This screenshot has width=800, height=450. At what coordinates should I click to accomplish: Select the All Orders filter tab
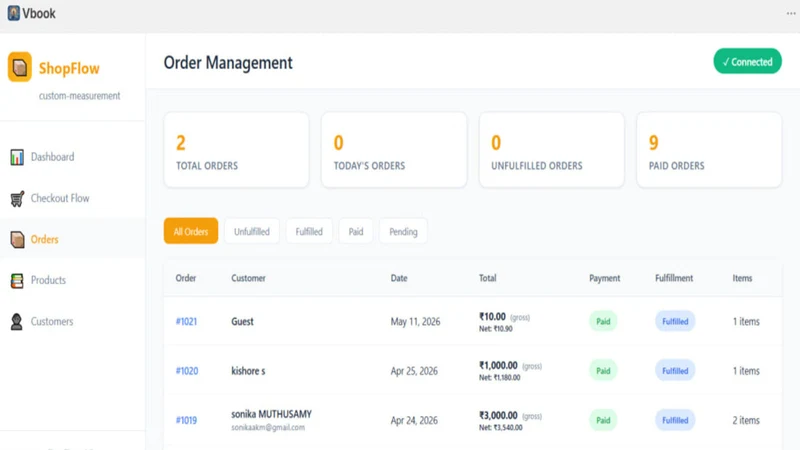191,231
